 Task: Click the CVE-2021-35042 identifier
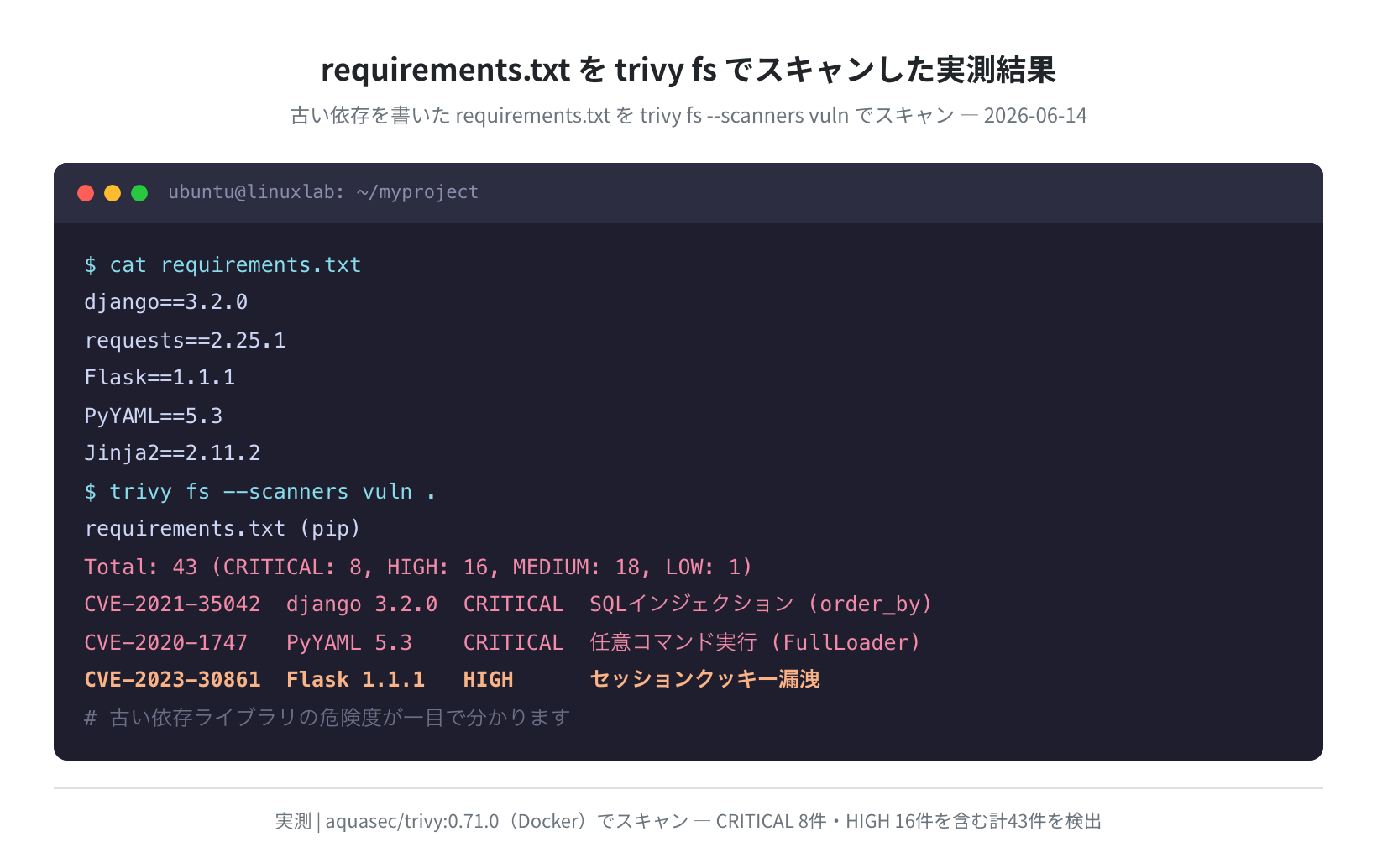pyautogui.click(x=172, y=604)
